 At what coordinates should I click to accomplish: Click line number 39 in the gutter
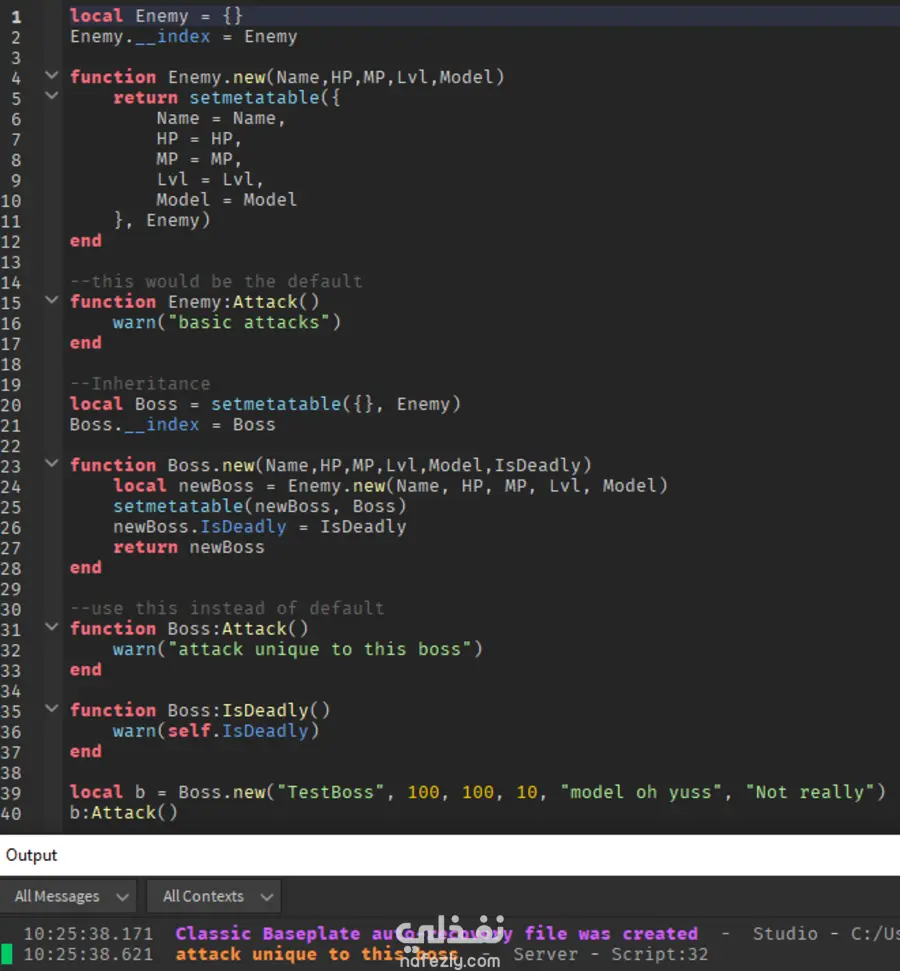click(x=11, y=793)
